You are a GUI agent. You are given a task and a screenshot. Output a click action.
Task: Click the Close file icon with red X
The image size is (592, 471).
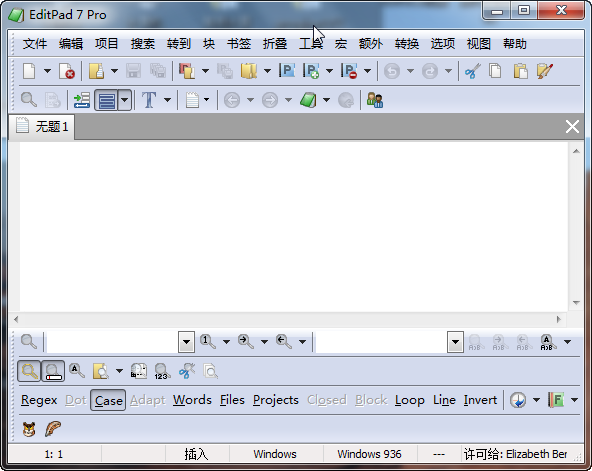[66, 71]
